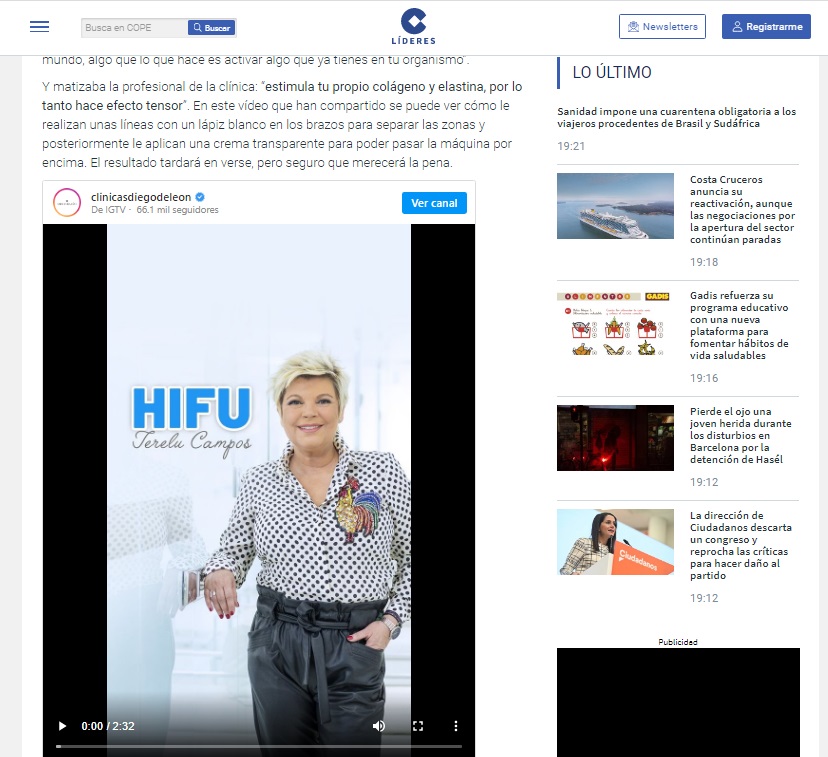The width and height of the screenshot is (828, 757).
Task: Click the Buscar search button
Action: click(211, 28)
